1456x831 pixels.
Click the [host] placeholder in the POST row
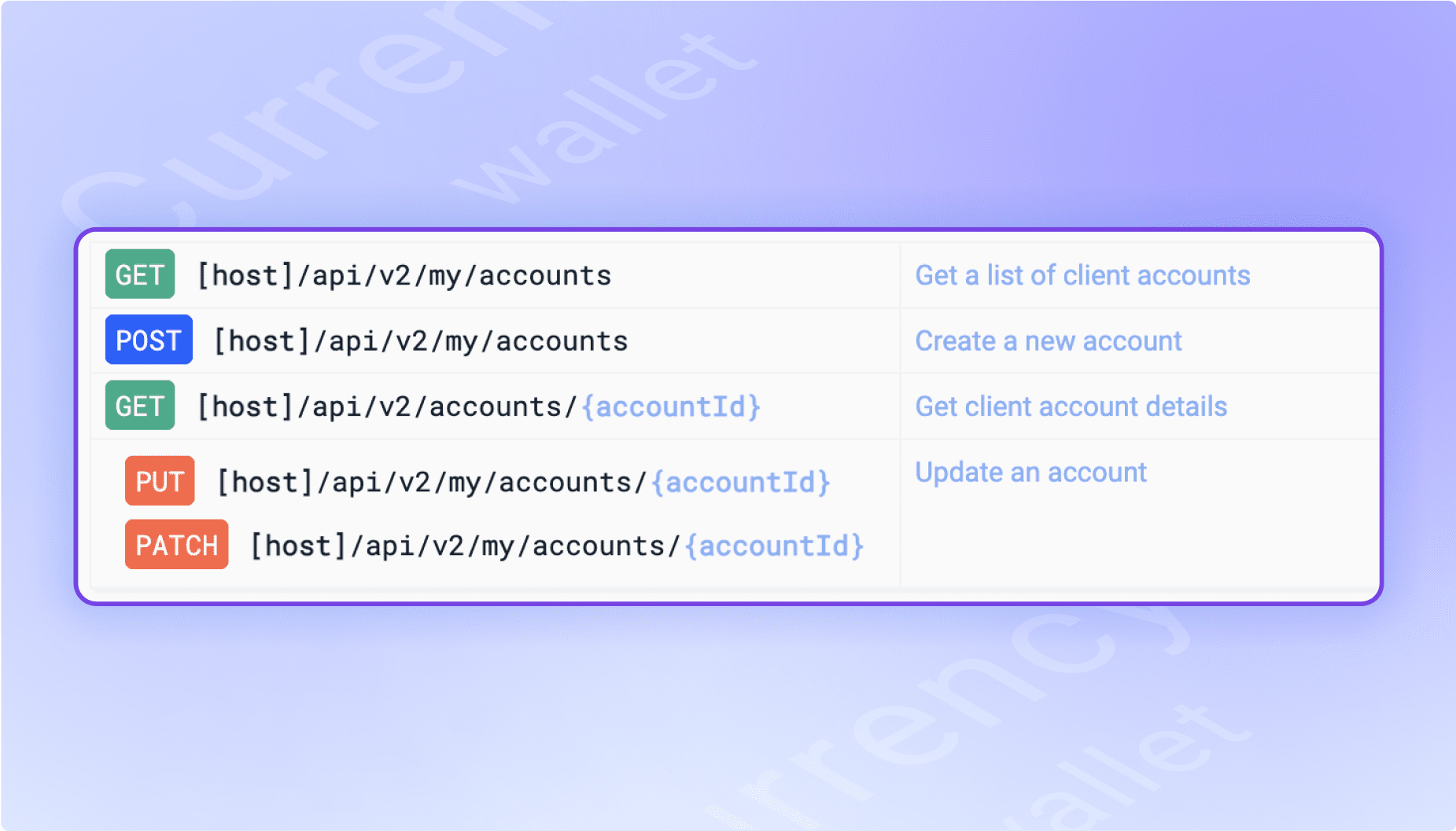tap(262, 340)
